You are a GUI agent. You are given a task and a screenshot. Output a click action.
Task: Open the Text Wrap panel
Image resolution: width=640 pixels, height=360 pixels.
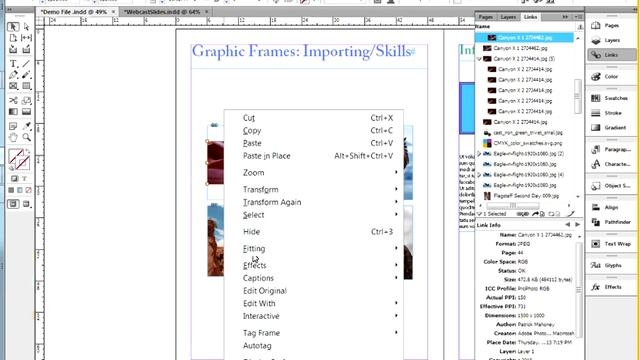click(611, 244)
